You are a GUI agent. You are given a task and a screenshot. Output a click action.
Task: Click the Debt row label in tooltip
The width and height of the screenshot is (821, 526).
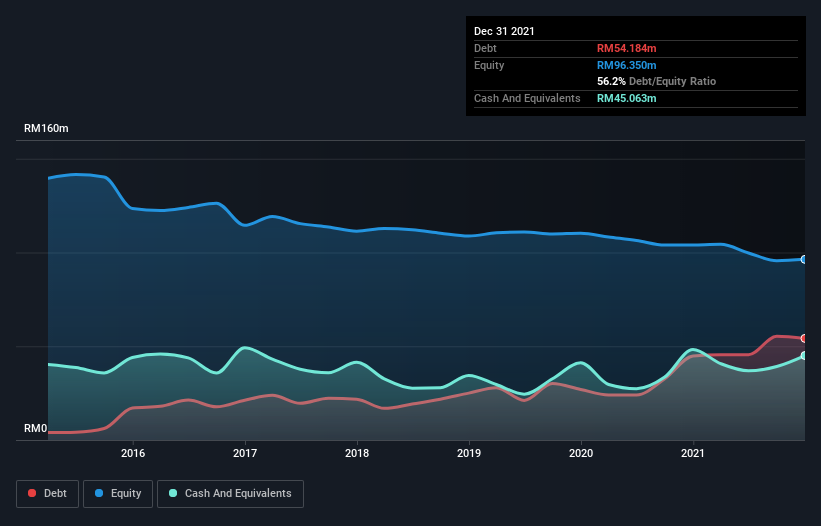pyautogui.click(x=485, y=48)
